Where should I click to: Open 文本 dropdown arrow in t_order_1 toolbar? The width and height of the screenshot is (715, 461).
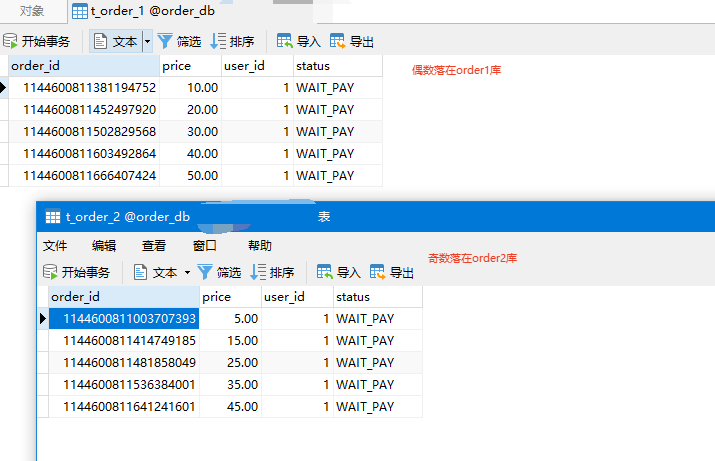click(147, 41)
